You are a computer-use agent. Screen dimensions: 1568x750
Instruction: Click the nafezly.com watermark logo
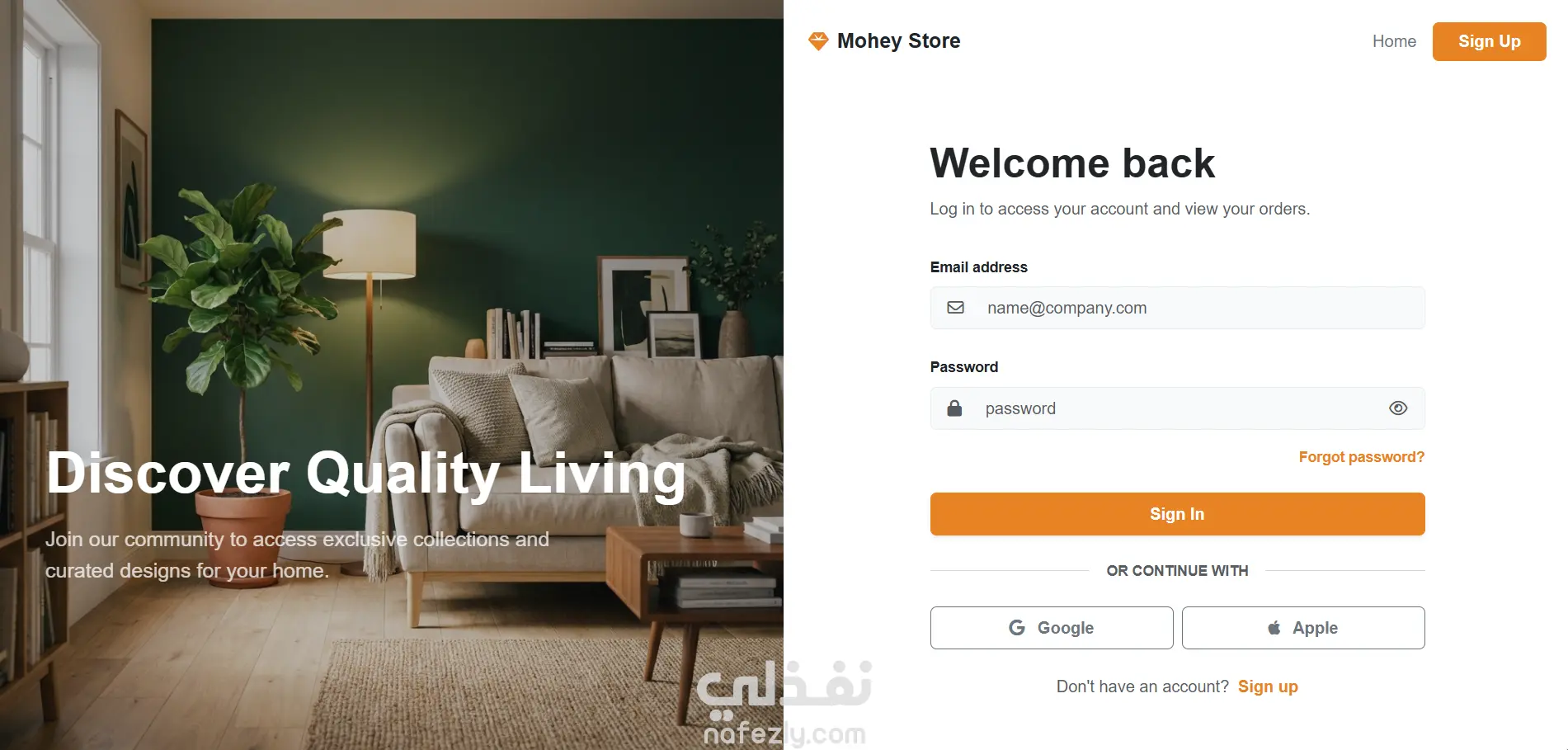(x=784, y=703)
